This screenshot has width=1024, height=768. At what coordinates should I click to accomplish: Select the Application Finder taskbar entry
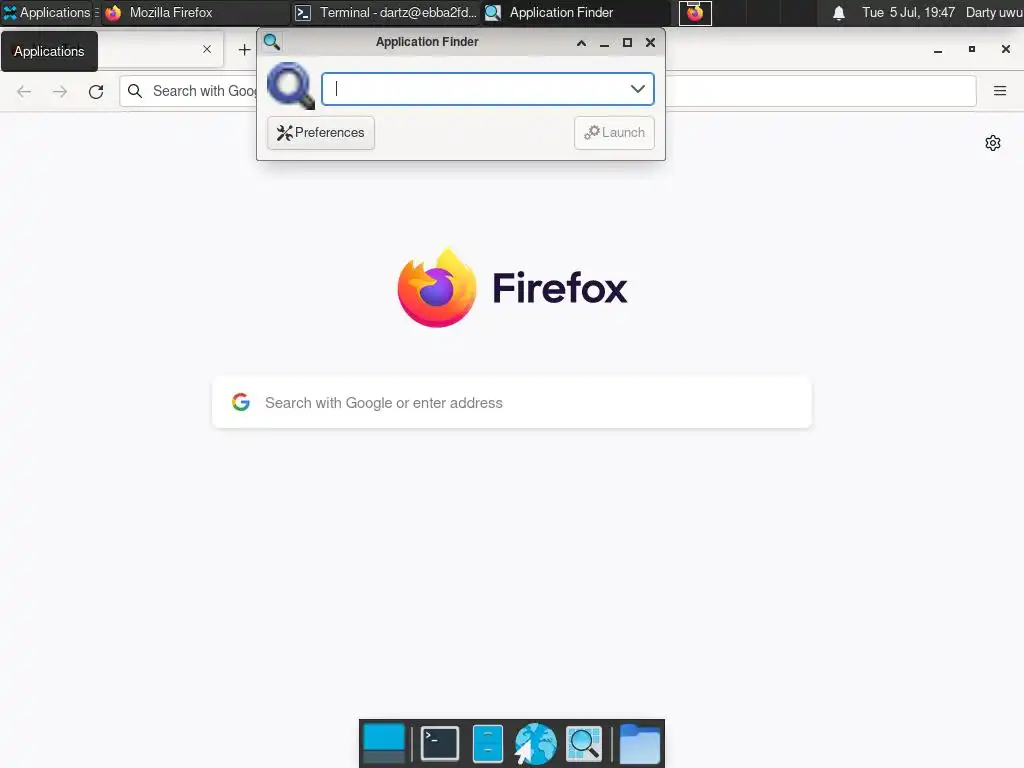[576, 12]
